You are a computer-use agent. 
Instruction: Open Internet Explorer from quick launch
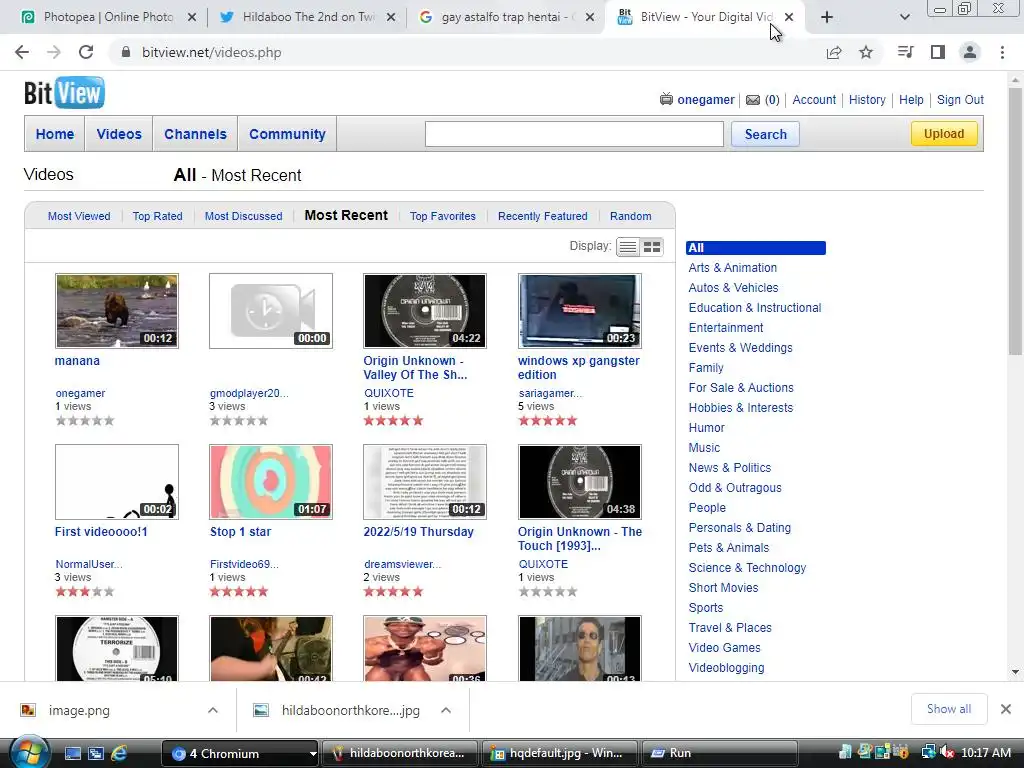pos(120,753)
